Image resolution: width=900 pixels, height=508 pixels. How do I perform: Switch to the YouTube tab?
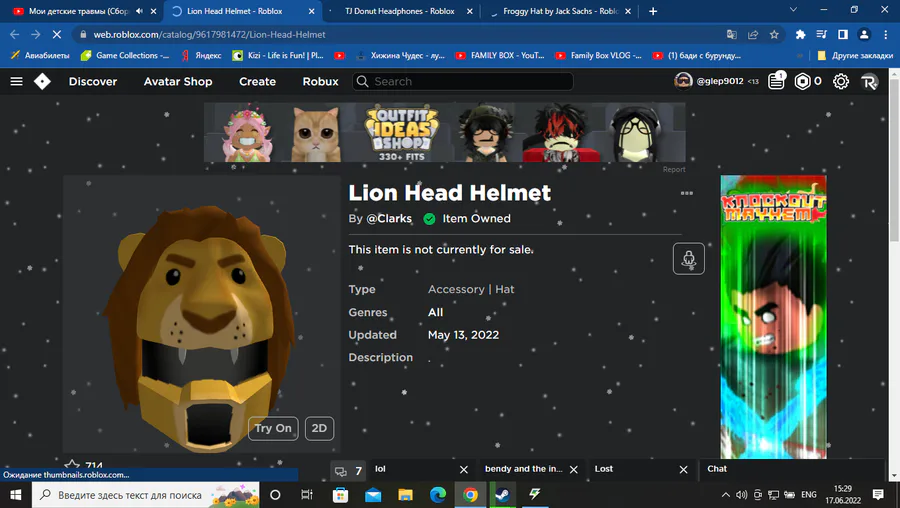(80, 11)
